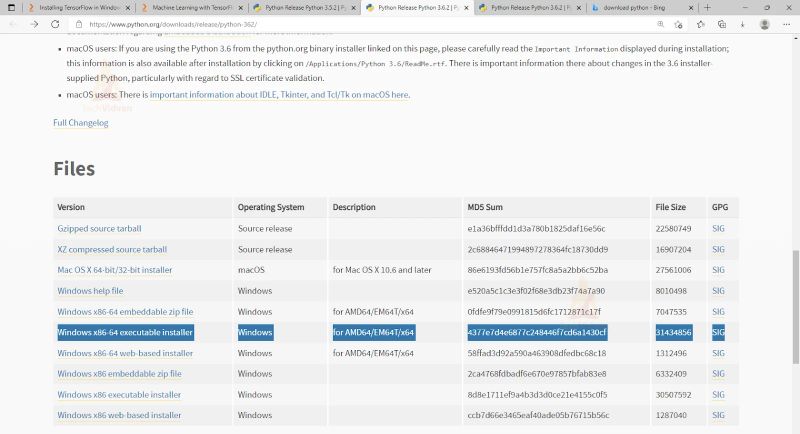
Task: Open SIG link for Gzipped source tarball
Action: point(718,228)
